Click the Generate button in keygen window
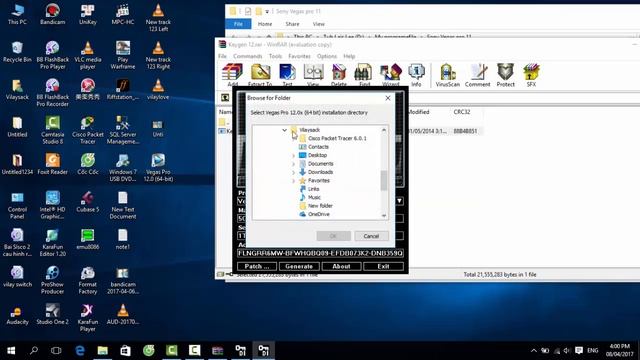 coord(299,266)
